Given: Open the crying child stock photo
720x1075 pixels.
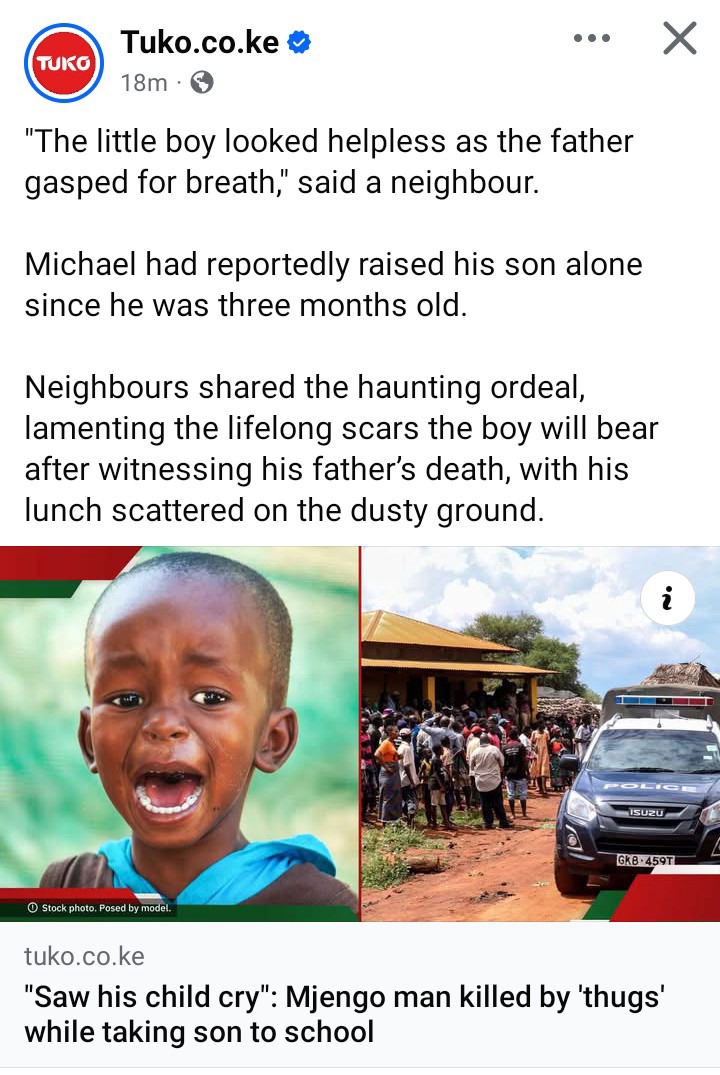Looking at the screenshot, I should [x=179, y=734].
